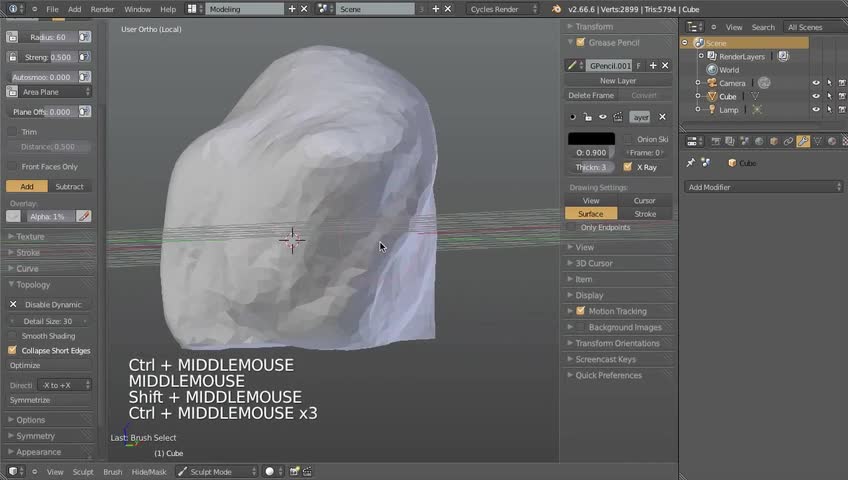
Task: Click the lock icon beside Strength
Action: [x=12, y=57]
